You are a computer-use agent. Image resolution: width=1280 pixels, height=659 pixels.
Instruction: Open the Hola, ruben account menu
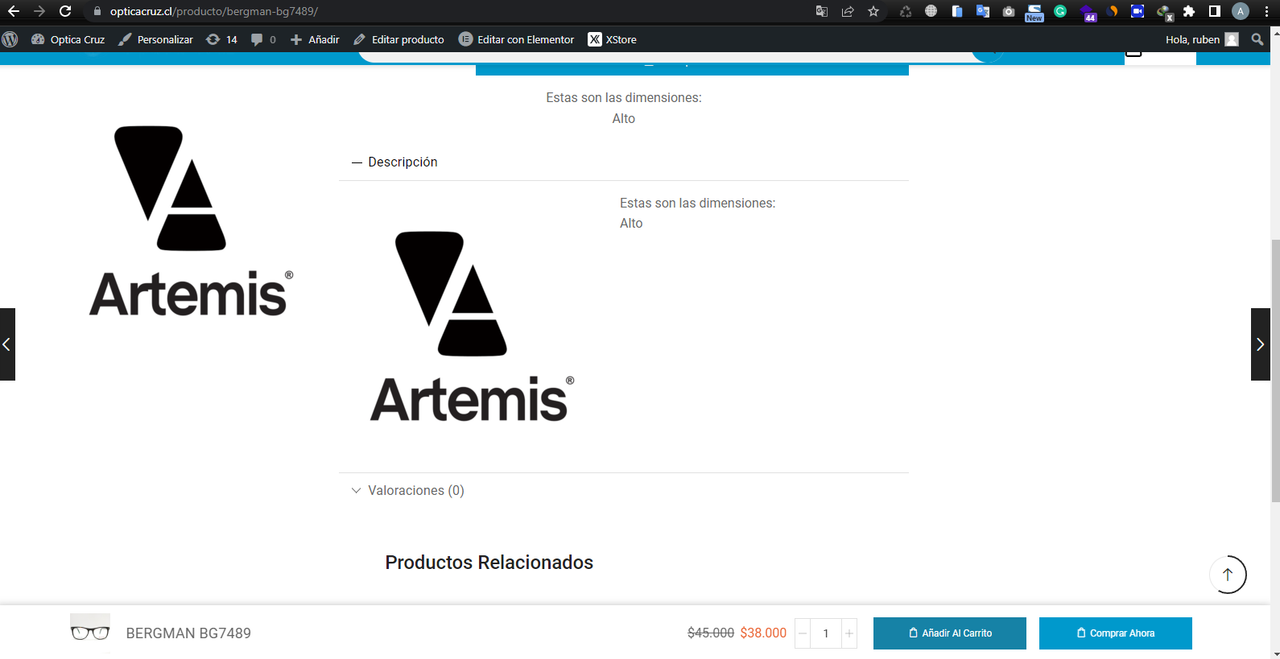(x=1202, y=39)
